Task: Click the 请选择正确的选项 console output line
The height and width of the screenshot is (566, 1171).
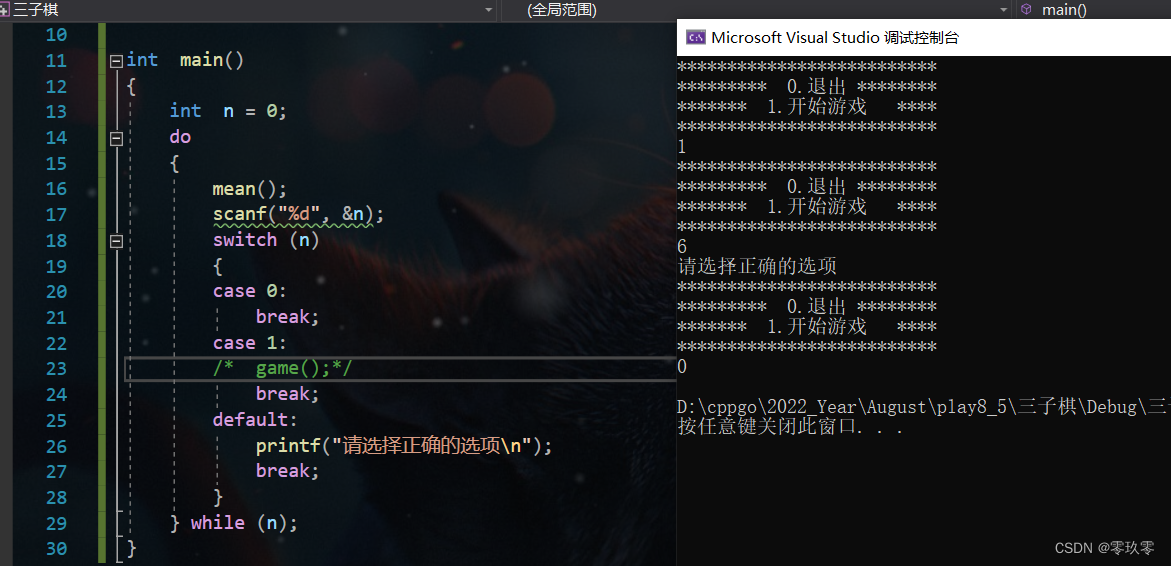Action: click(757, 267)
